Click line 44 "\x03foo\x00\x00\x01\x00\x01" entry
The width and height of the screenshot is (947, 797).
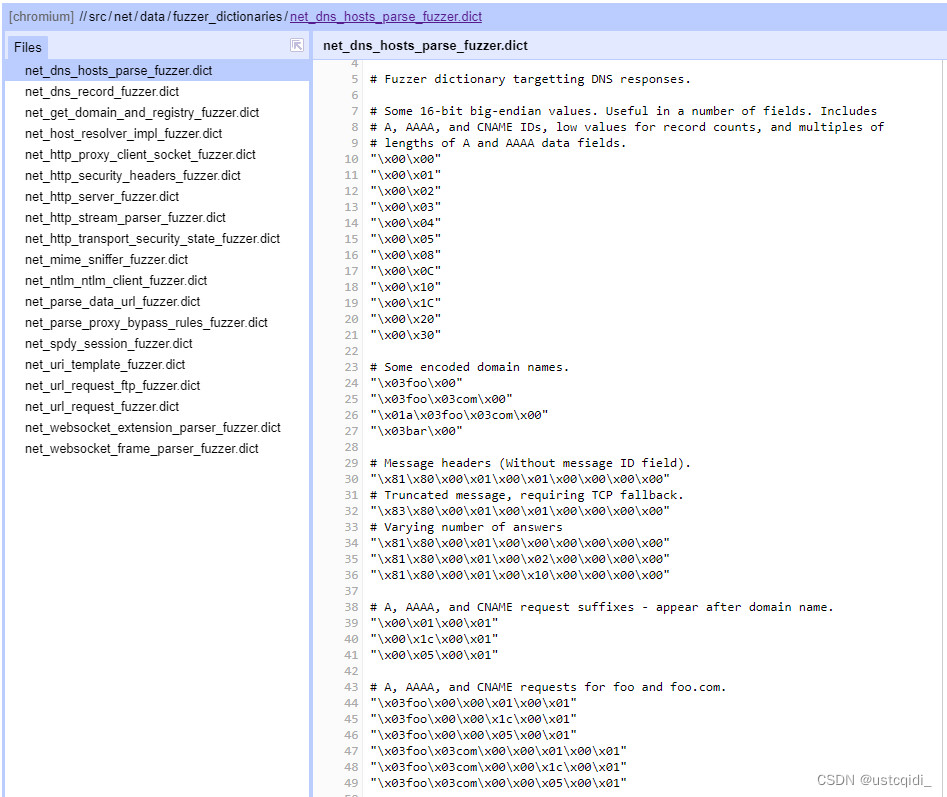pyautogui.click(x=474, y=703)
